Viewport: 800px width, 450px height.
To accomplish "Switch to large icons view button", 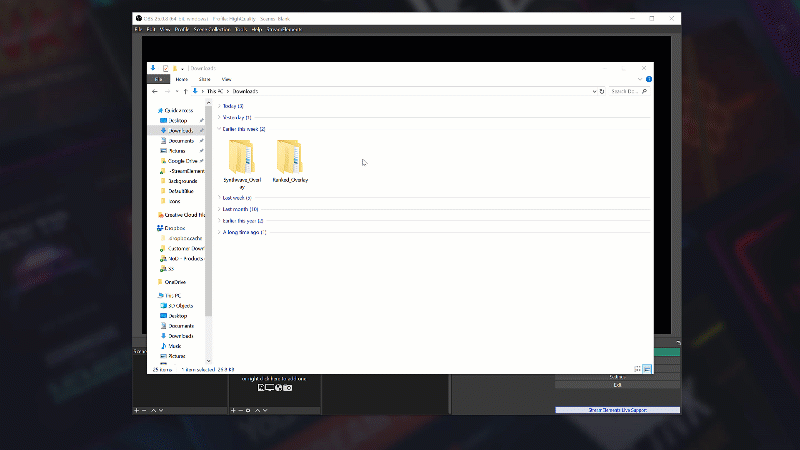I will 647,369.
